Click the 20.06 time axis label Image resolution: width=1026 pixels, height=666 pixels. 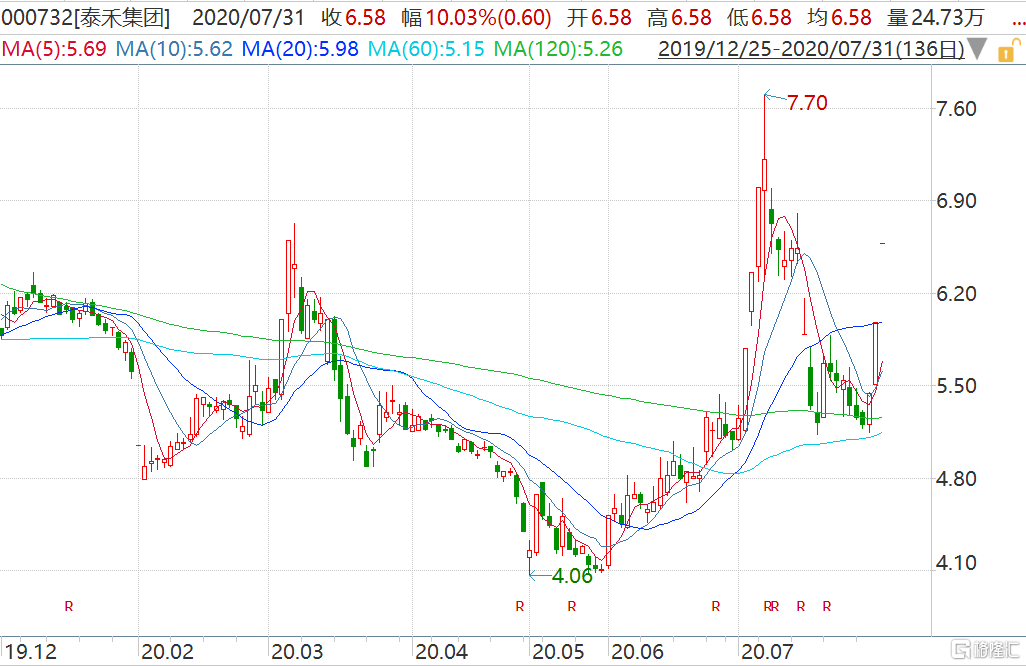(637, 652)
